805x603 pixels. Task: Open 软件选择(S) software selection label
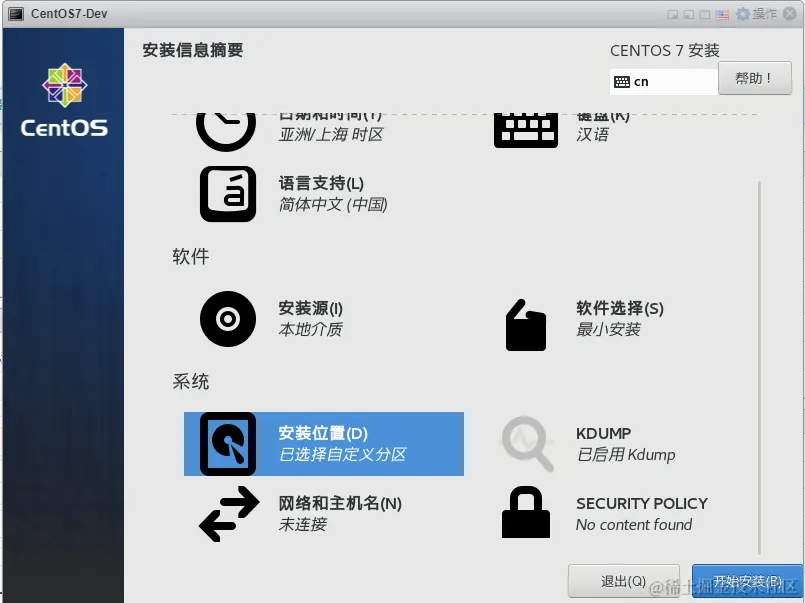pos(620,308)
